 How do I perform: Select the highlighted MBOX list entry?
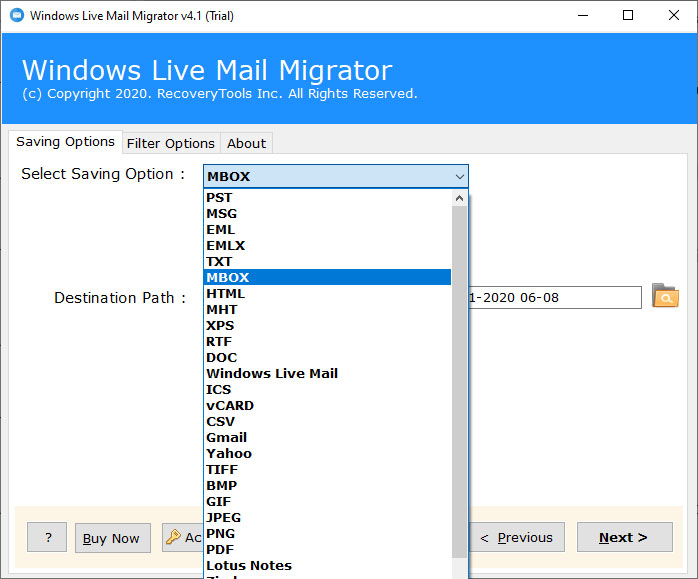pos(327,277)
